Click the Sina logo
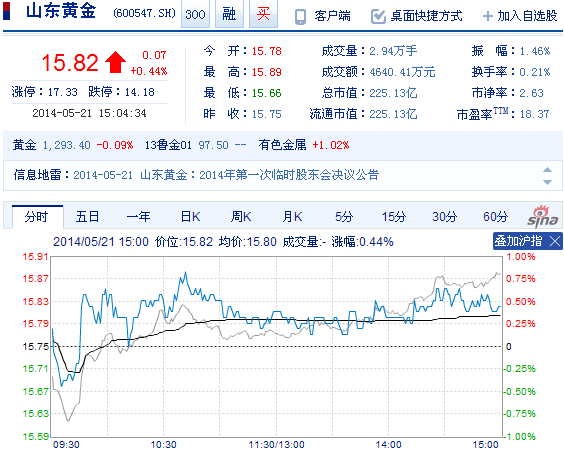 click(x=542, y=216)
